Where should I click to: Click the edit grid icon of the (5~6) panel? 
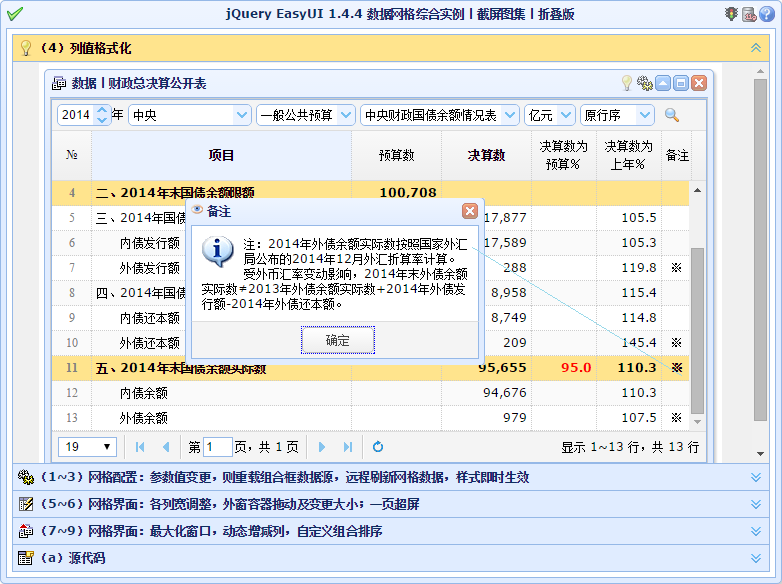(26, 504)
